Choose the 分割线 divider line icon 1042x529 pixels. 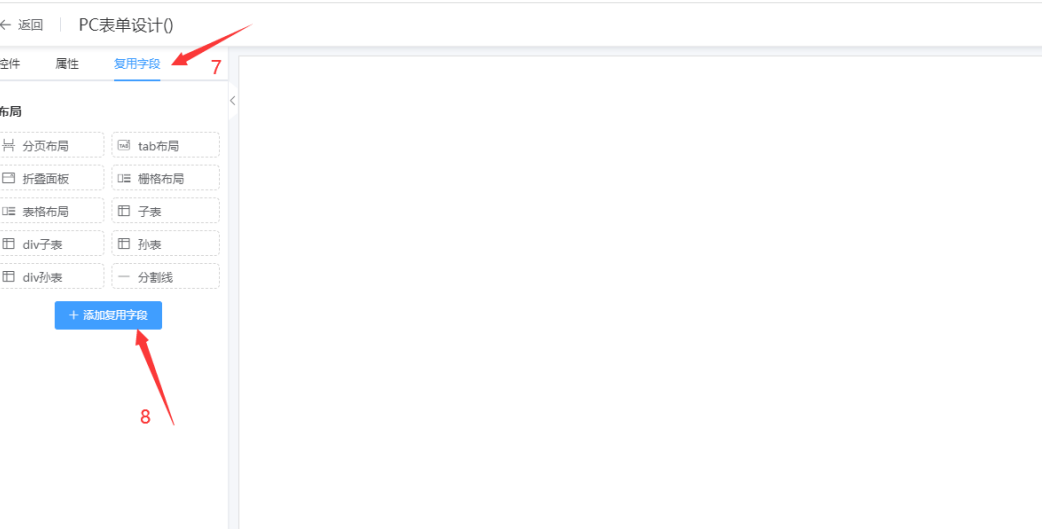coord(124,276)
